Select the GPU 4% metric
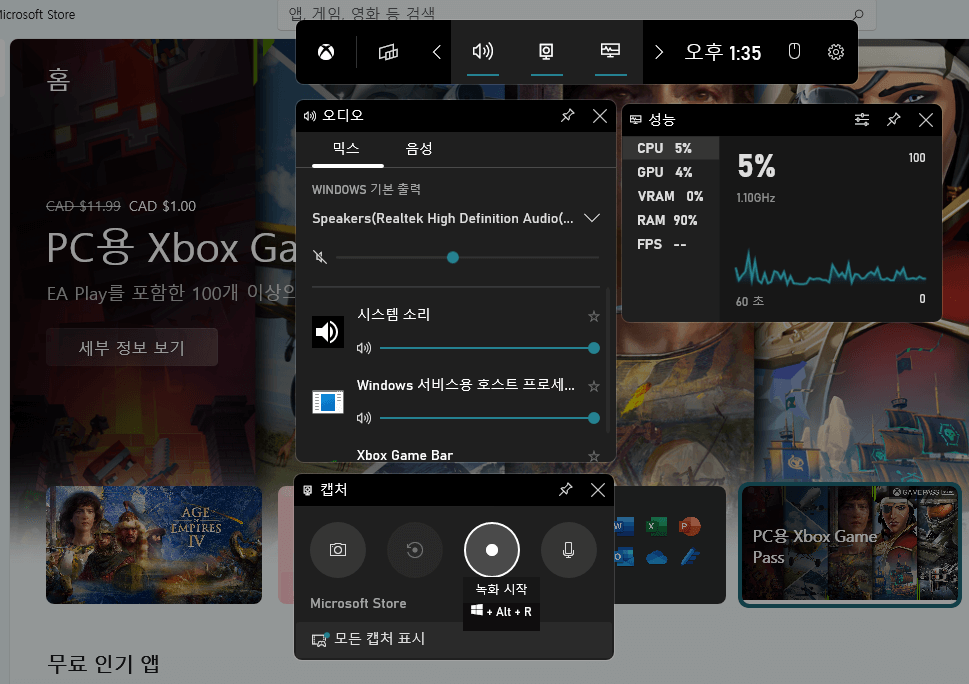Viewport: 969px width, 684px height. click(x=671, y=172)
